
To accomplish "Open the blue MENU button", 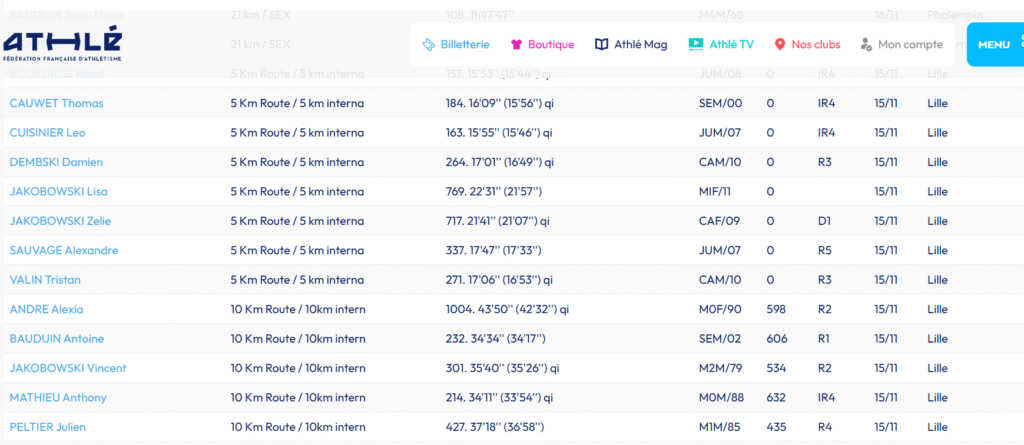I will (994, 45).
